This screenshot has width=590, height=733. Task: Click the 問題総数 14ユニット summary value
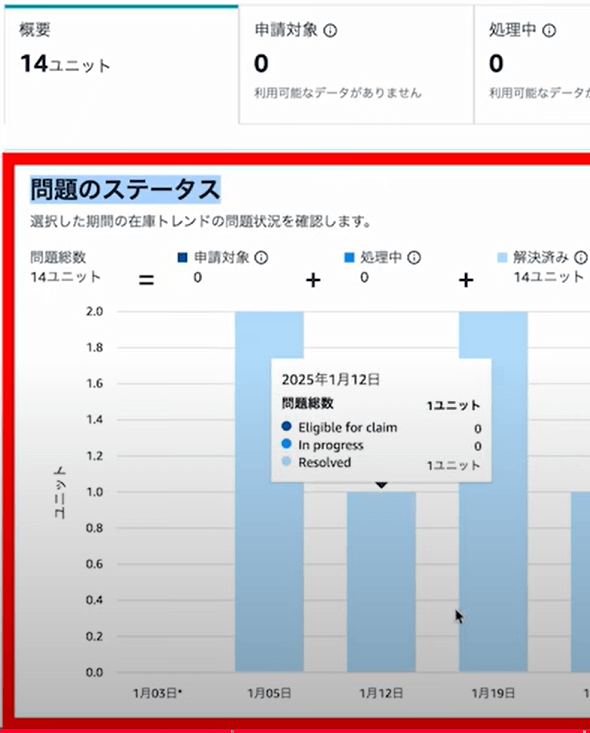tap(65, 277)
